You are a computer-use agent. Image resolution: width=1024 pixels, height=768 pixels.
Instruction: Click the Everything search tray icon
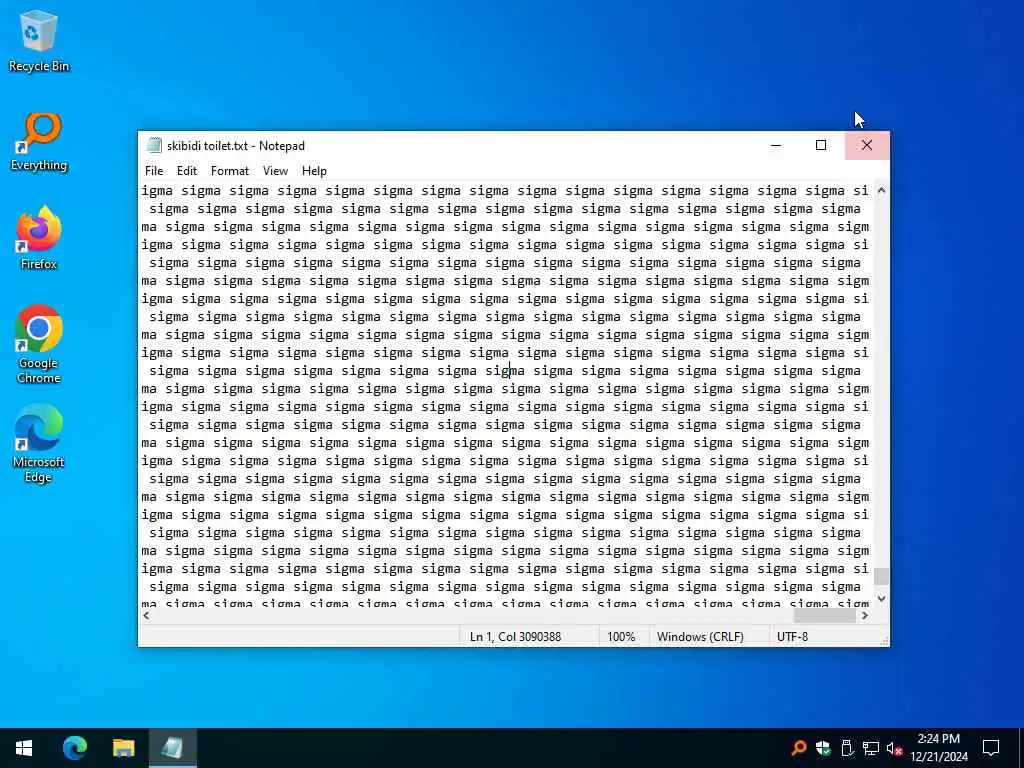tap(798, 748)
